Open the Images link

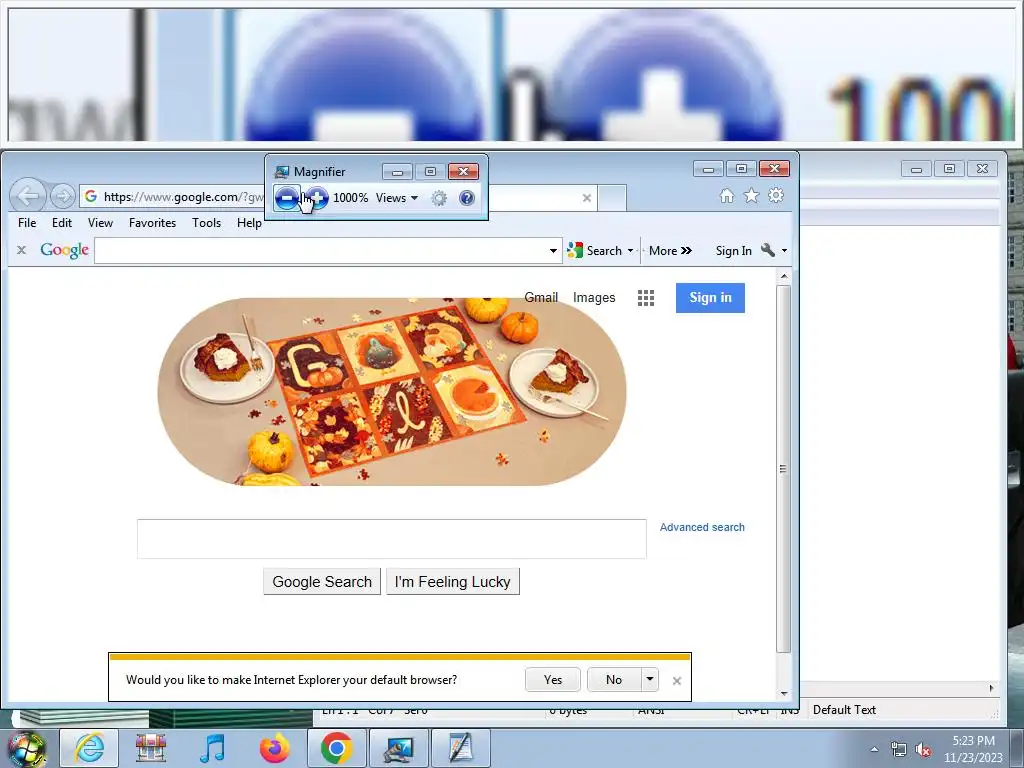[594, 298]
